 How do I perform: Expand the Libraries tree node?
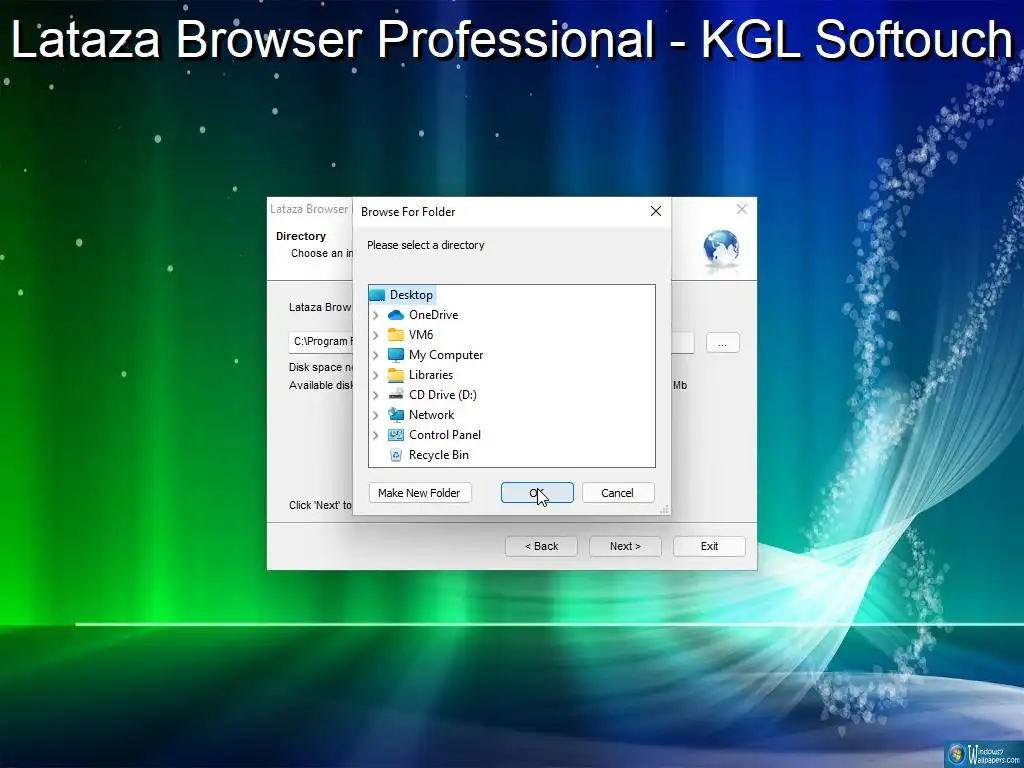[376, 375]
